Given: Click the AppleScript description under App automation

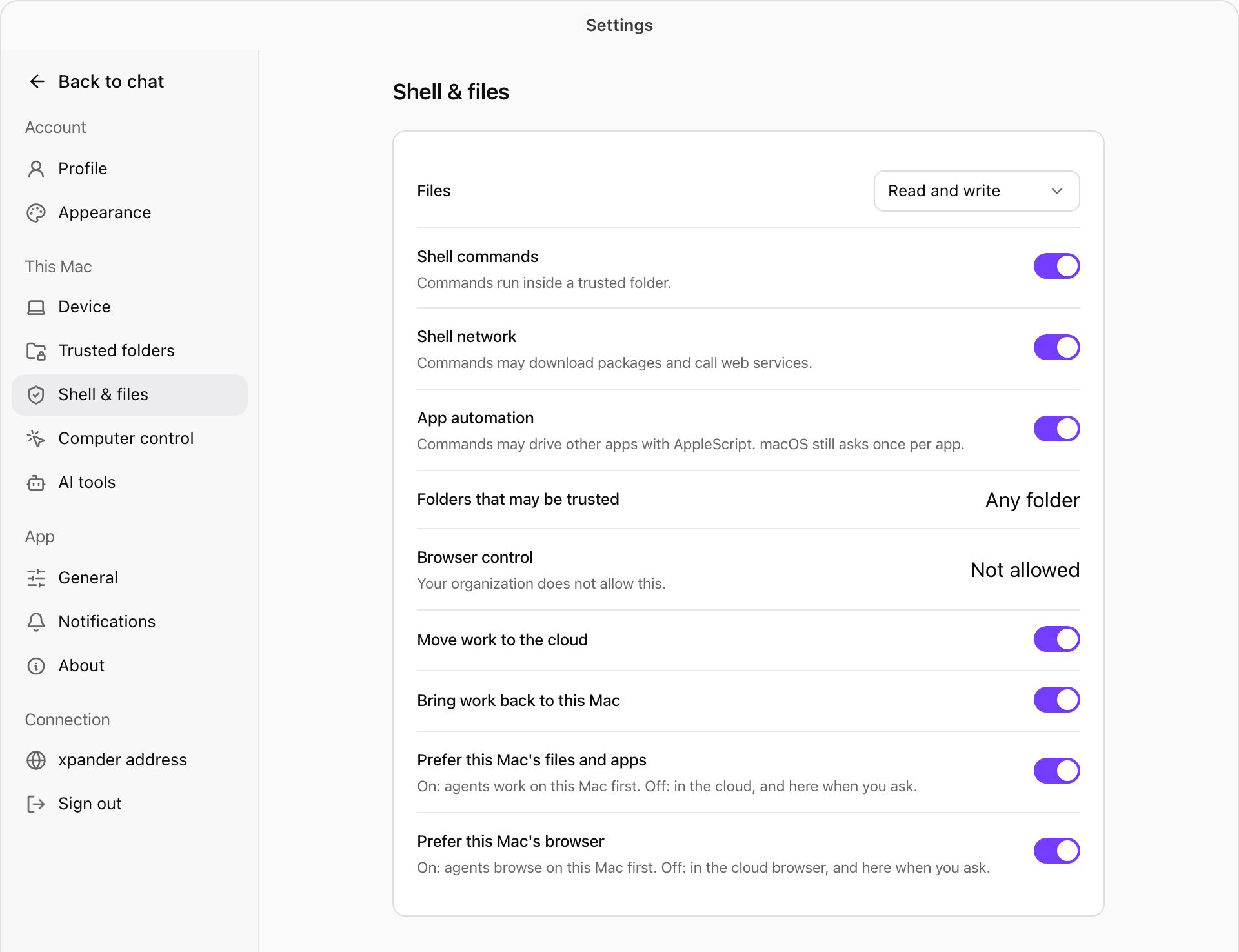Looking at the screenshot, I should click(x=690, y=444).
